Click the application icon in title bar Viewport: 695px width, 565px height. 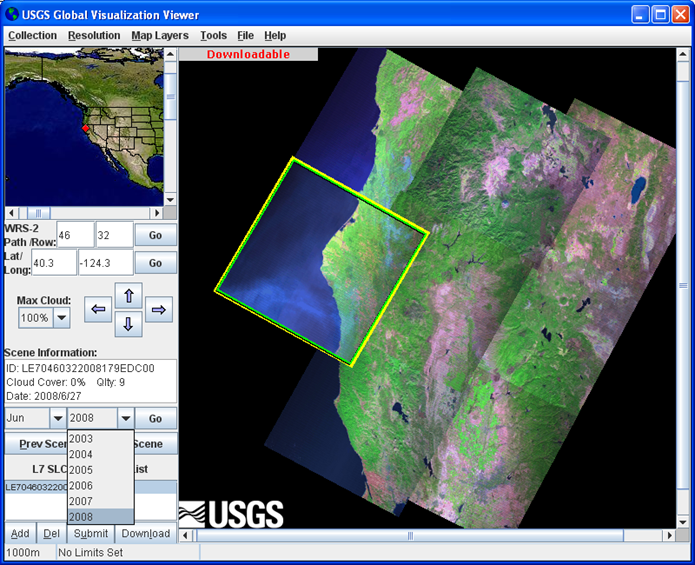tap(12, 14)
